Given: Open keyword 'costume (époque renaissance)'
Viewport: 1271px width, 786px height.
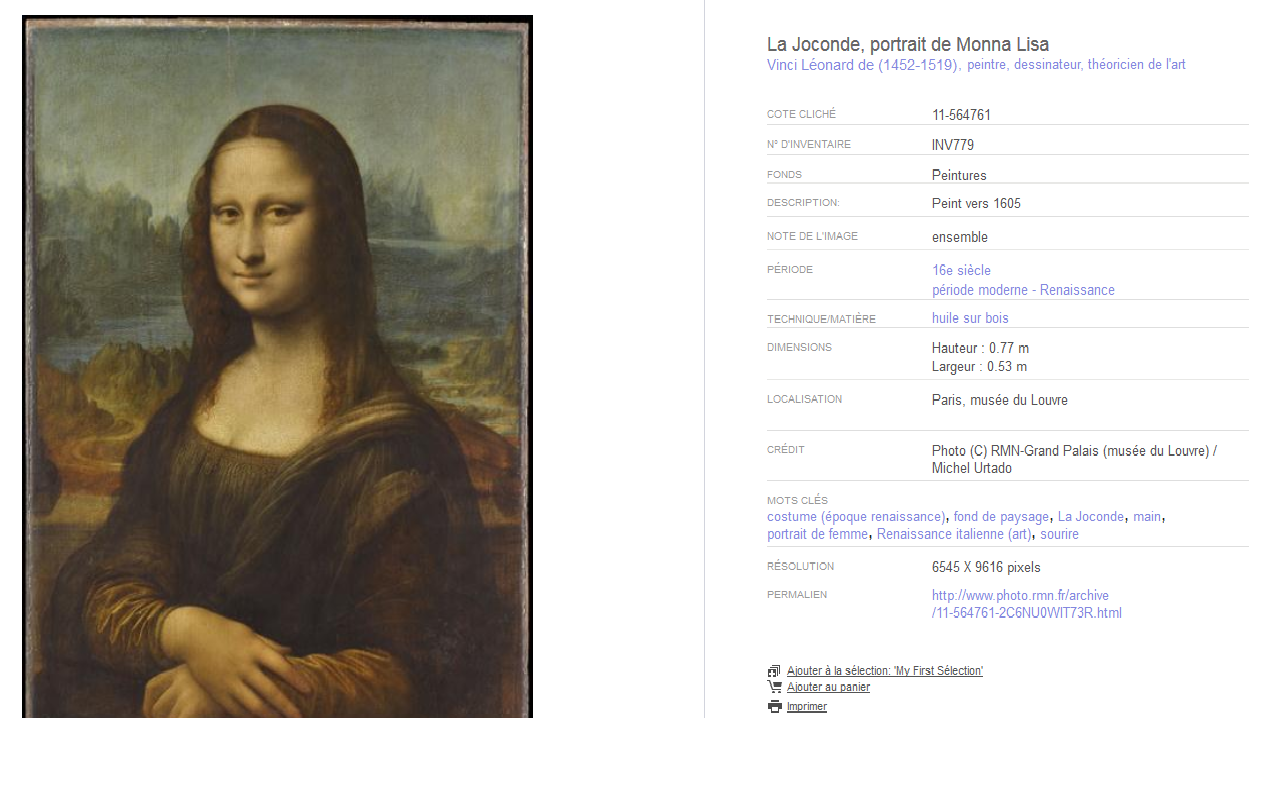Looking at the screenshot, I should point(856,517).
